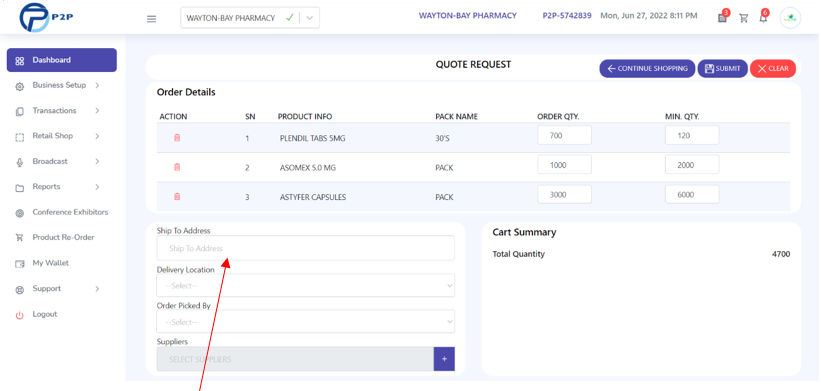
Task: Click the CONTINUE SHOPPING button
Action: coord(647,69)
